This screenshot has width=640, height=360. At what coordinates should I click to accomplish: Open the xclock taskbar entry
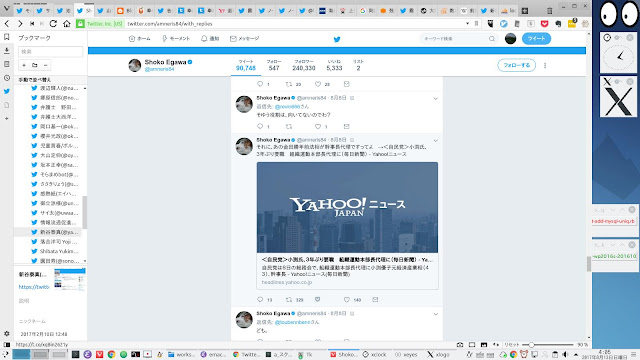(374, 354)
